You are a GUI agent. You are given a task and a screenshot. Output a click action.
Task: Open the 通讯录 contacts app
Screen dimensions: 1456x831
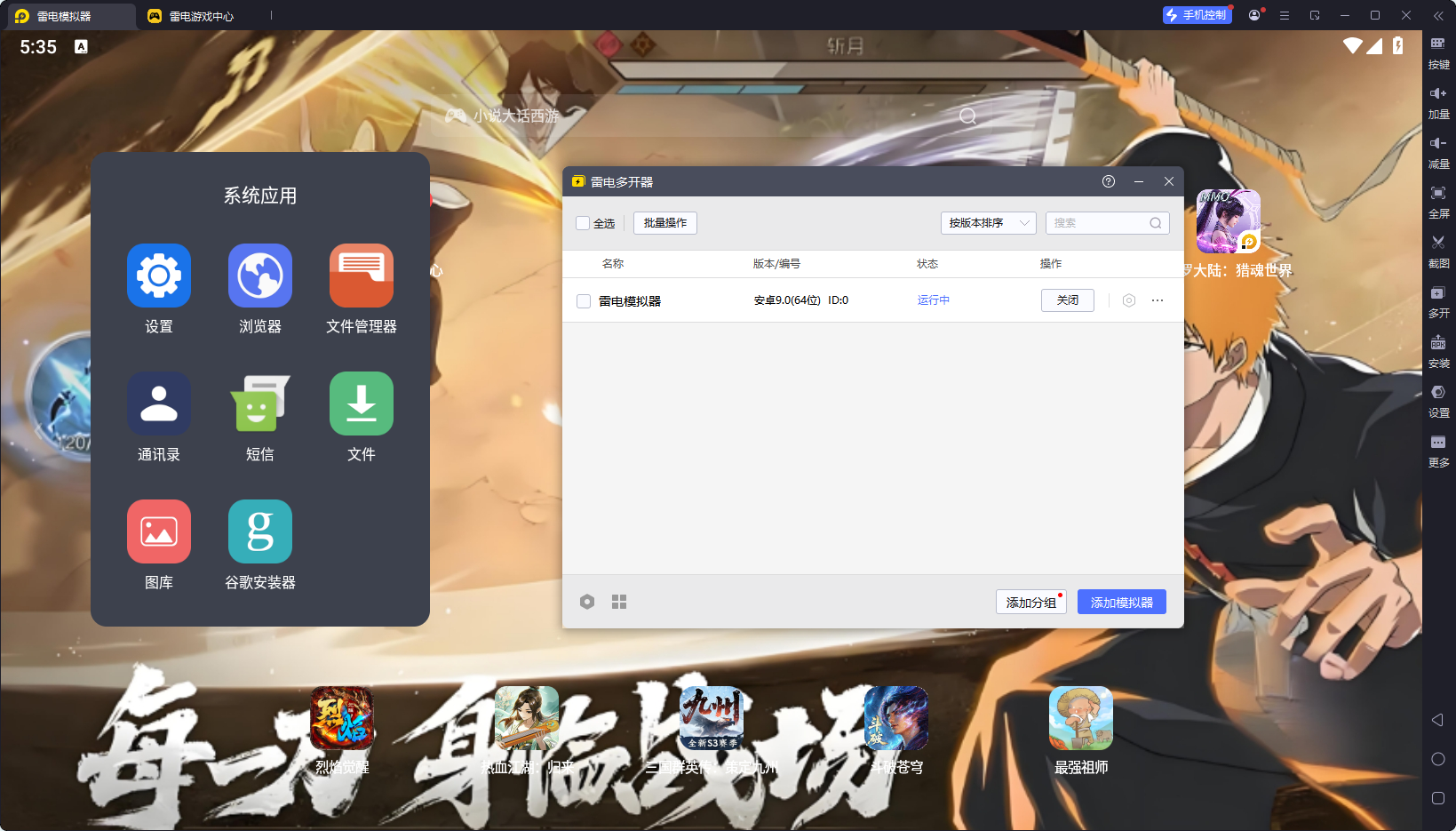pos(159,404)
